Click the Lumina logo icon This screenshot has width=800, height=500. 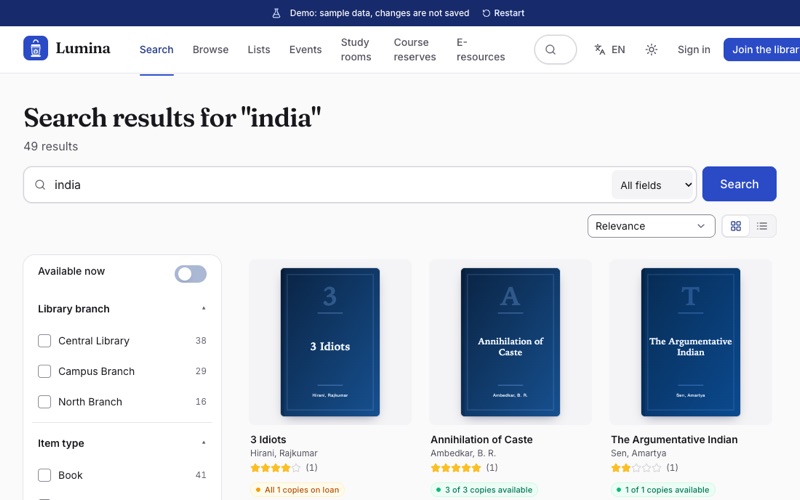(x=36, y=48)
